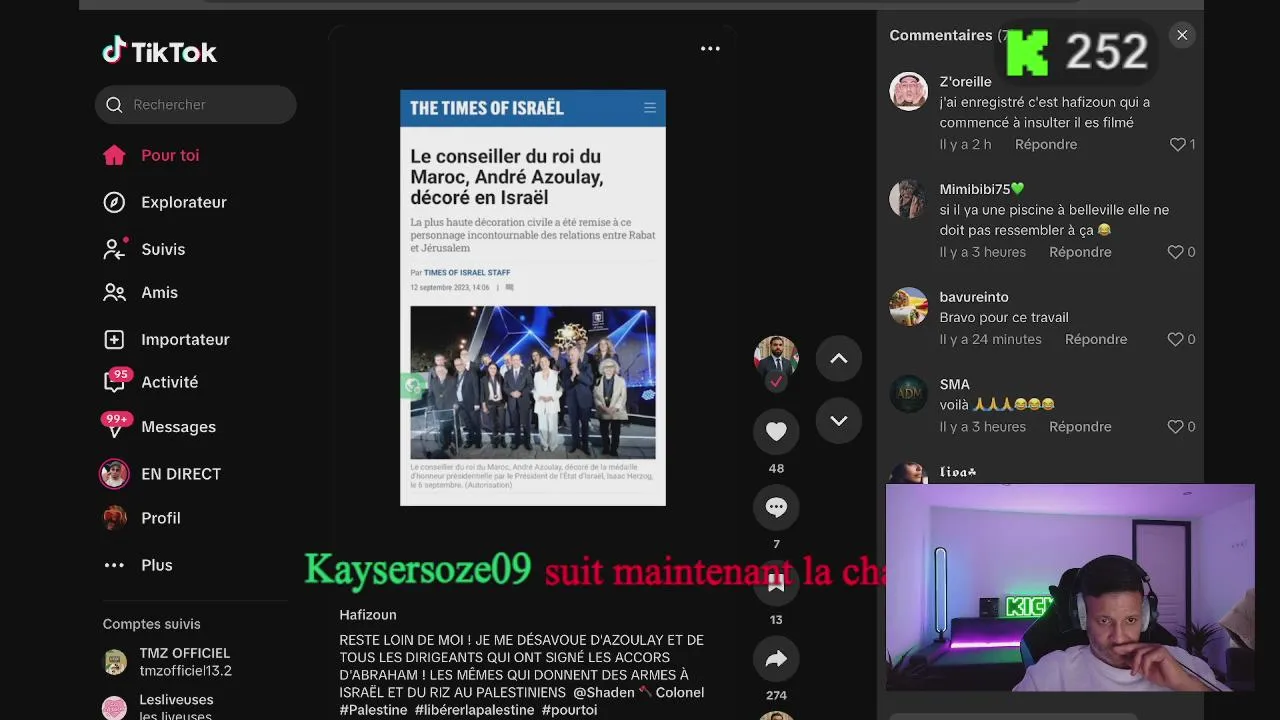Click the Profil avatar icon
This screenshot has height=720, width=1280.
pos(115,518)
